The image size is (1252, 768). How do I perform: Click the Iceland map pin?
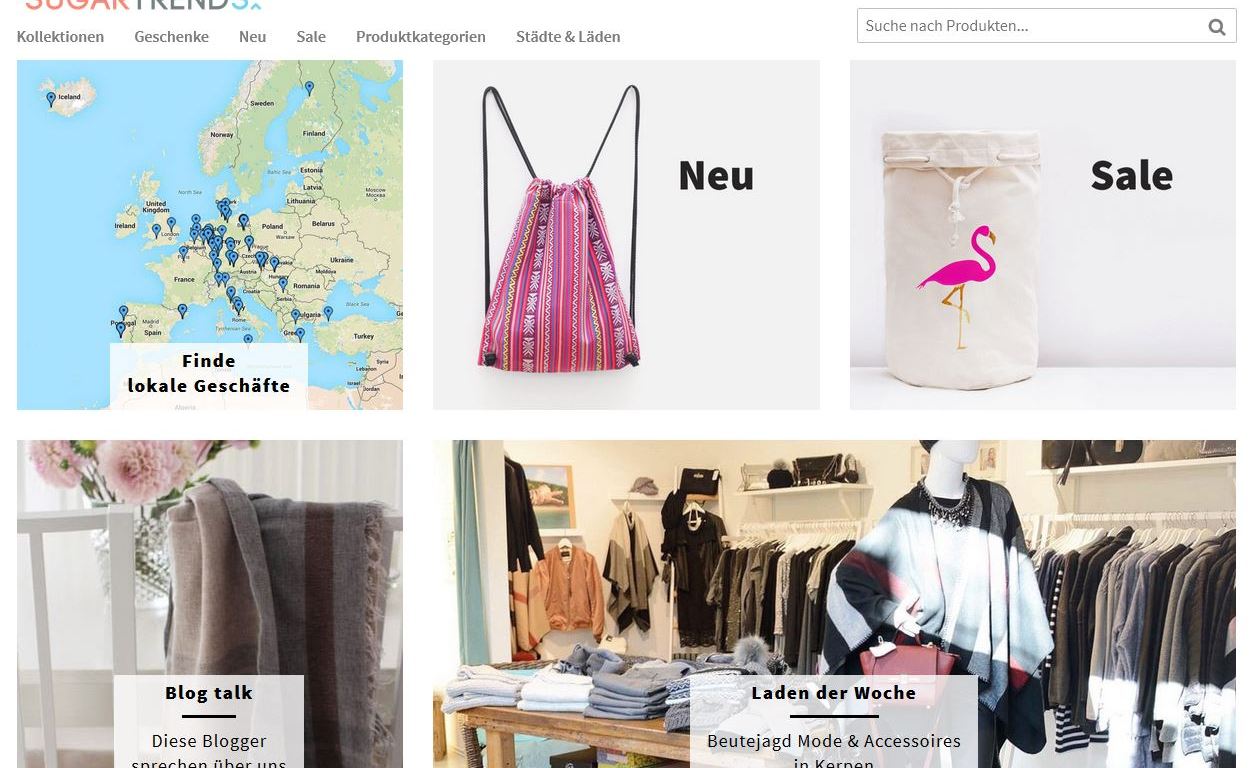pos(51,99)
